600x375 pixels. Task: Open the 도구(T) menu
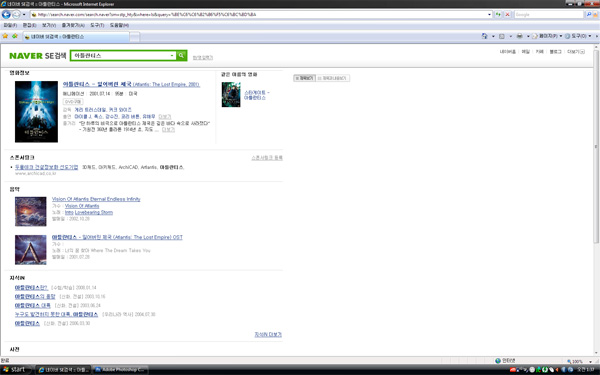[x=97, y=25]
